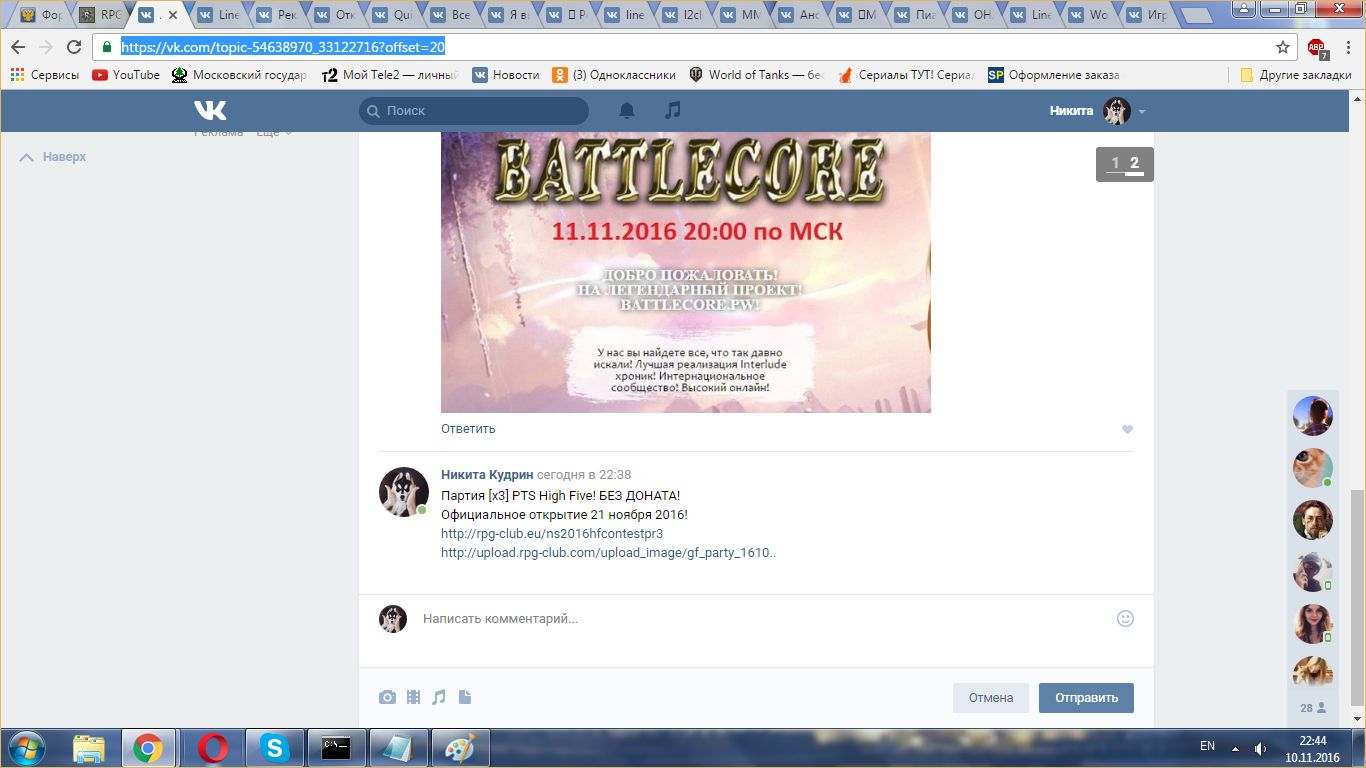
Task: Select page 2 in pagination
Action: pos(1134,164)
